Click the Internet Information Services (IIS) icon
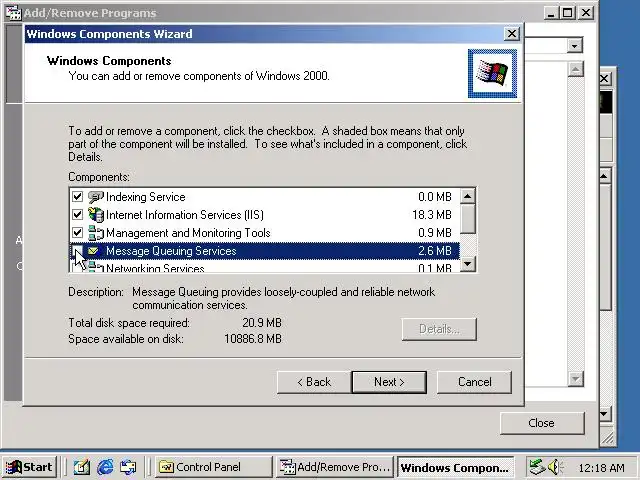The width and height of the screenshot is (640, 480). pos(96,215)
